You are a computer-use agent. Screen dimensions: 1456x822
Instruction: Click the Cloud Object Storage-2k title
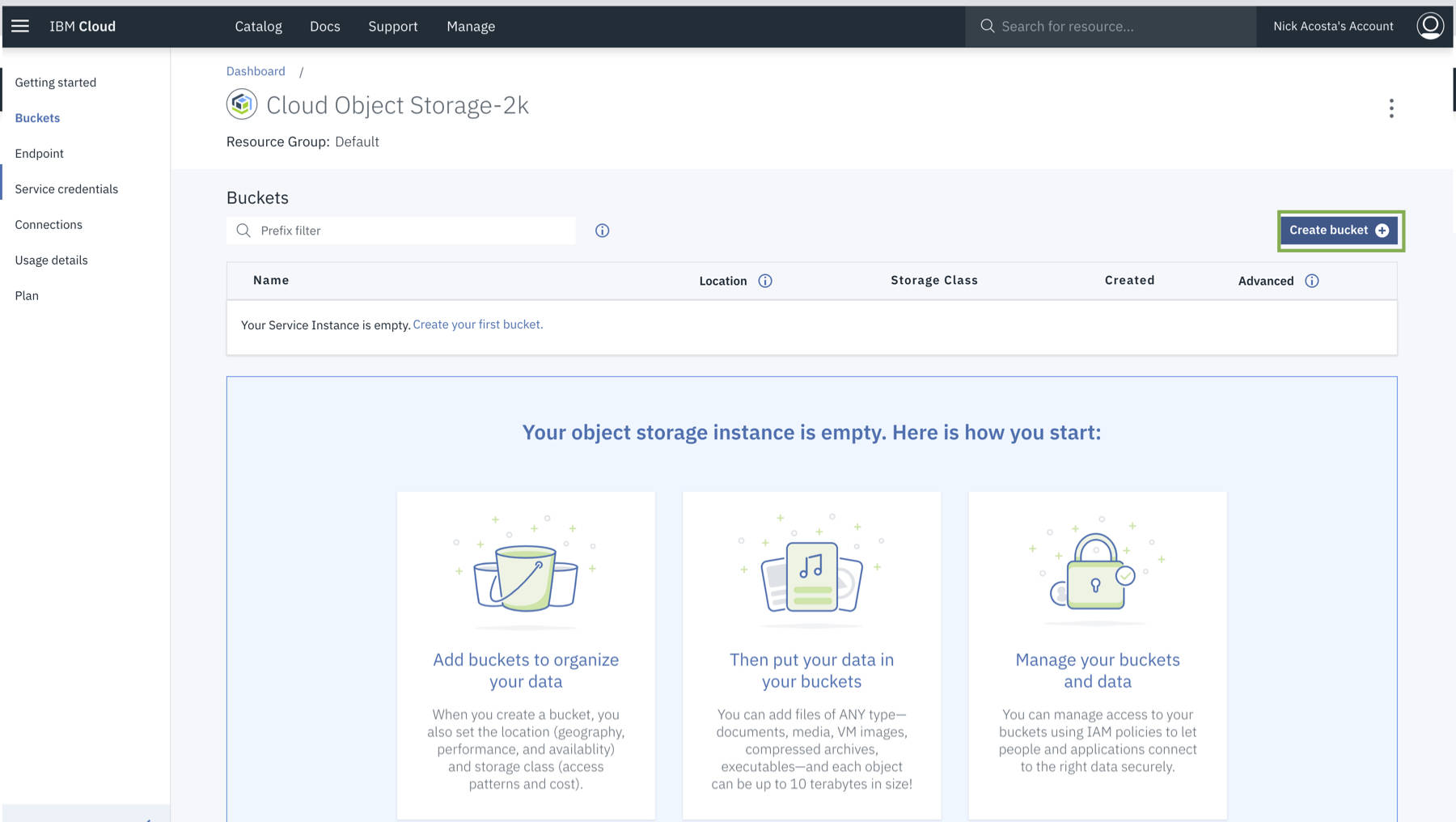(397, 105)
